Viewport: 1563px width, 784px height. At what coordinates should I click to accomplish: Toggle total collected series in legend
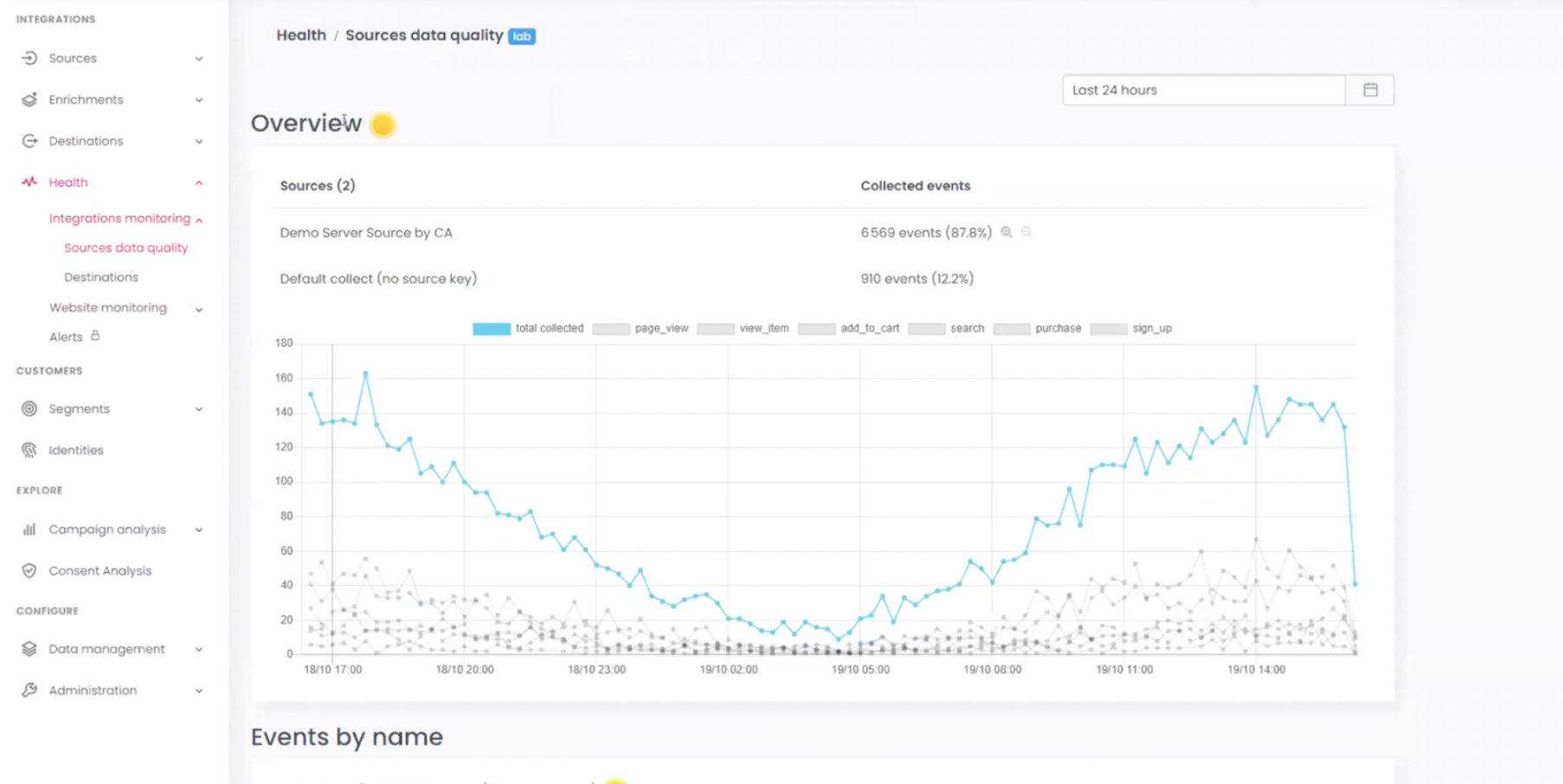[528, 329]
